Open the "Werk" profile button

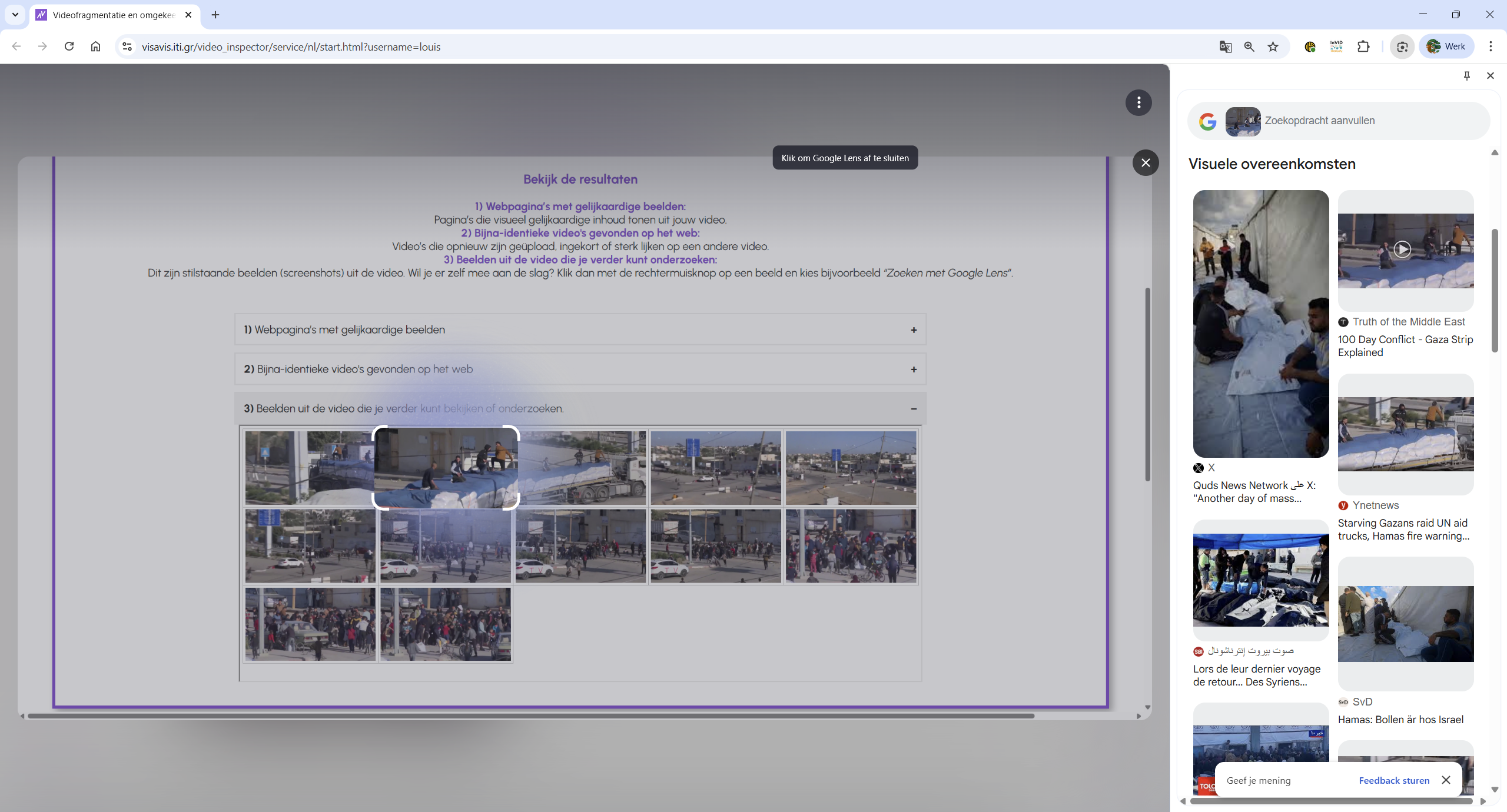tap(1446, 46)
